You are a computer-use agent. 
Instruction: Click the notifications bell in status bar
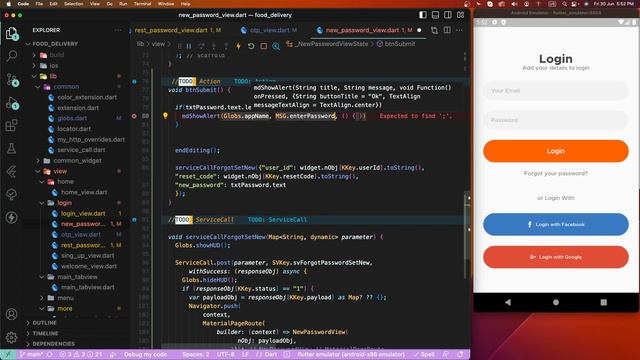(x=460, y=354)
